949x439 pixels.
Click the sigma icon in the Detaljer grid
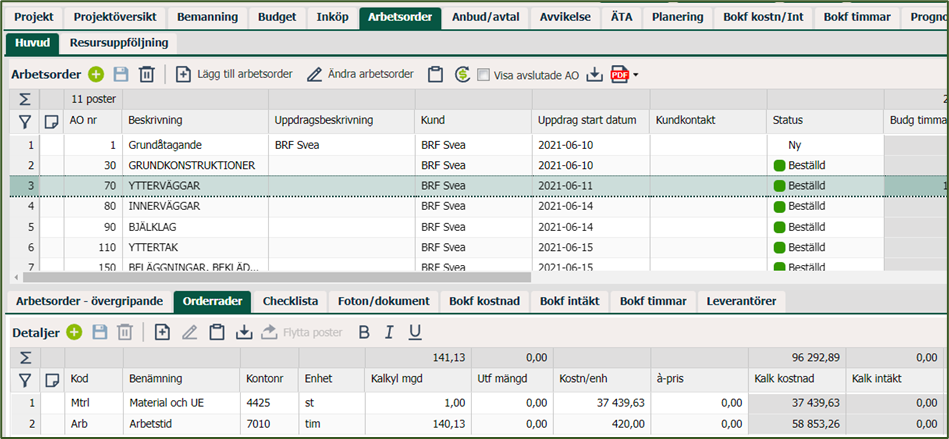tap(25, 357)
